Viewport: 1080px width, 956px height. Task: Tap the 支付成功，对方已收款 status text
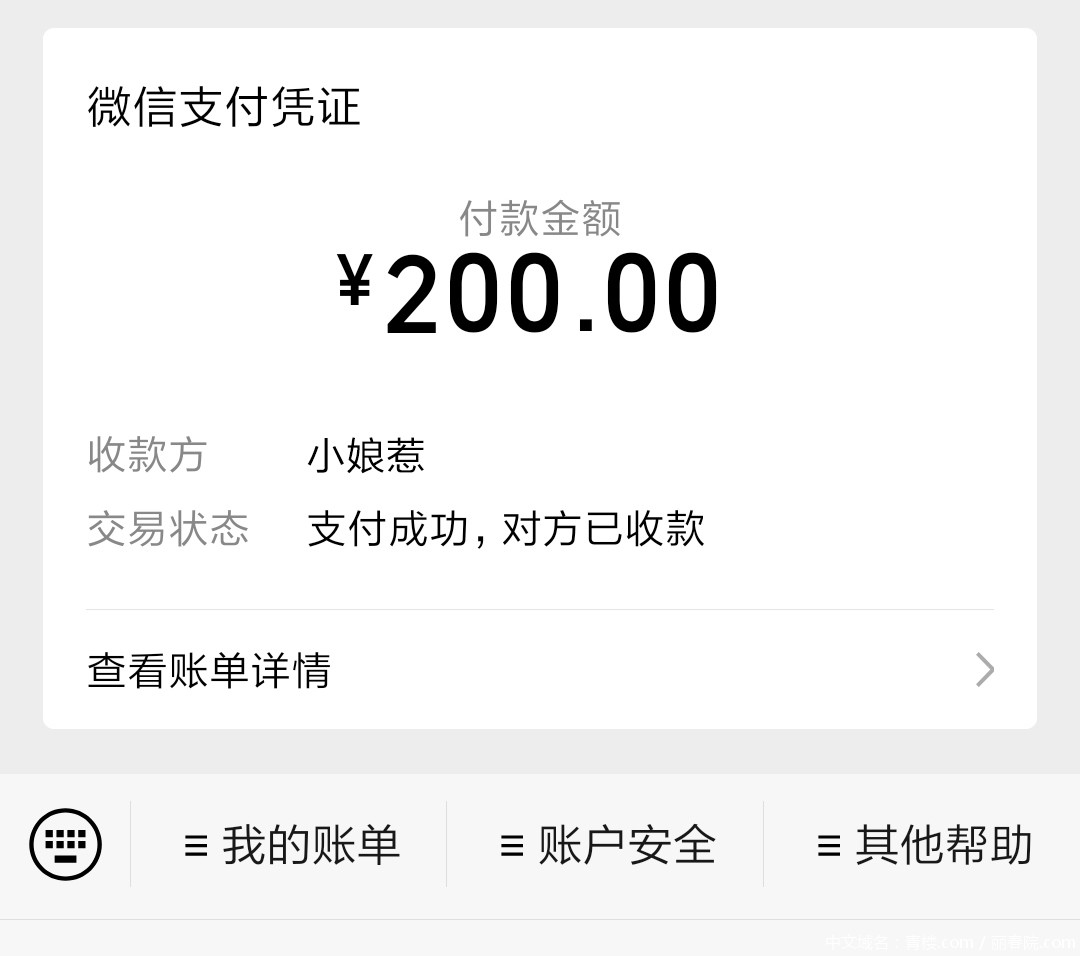(x=506, y=529)
